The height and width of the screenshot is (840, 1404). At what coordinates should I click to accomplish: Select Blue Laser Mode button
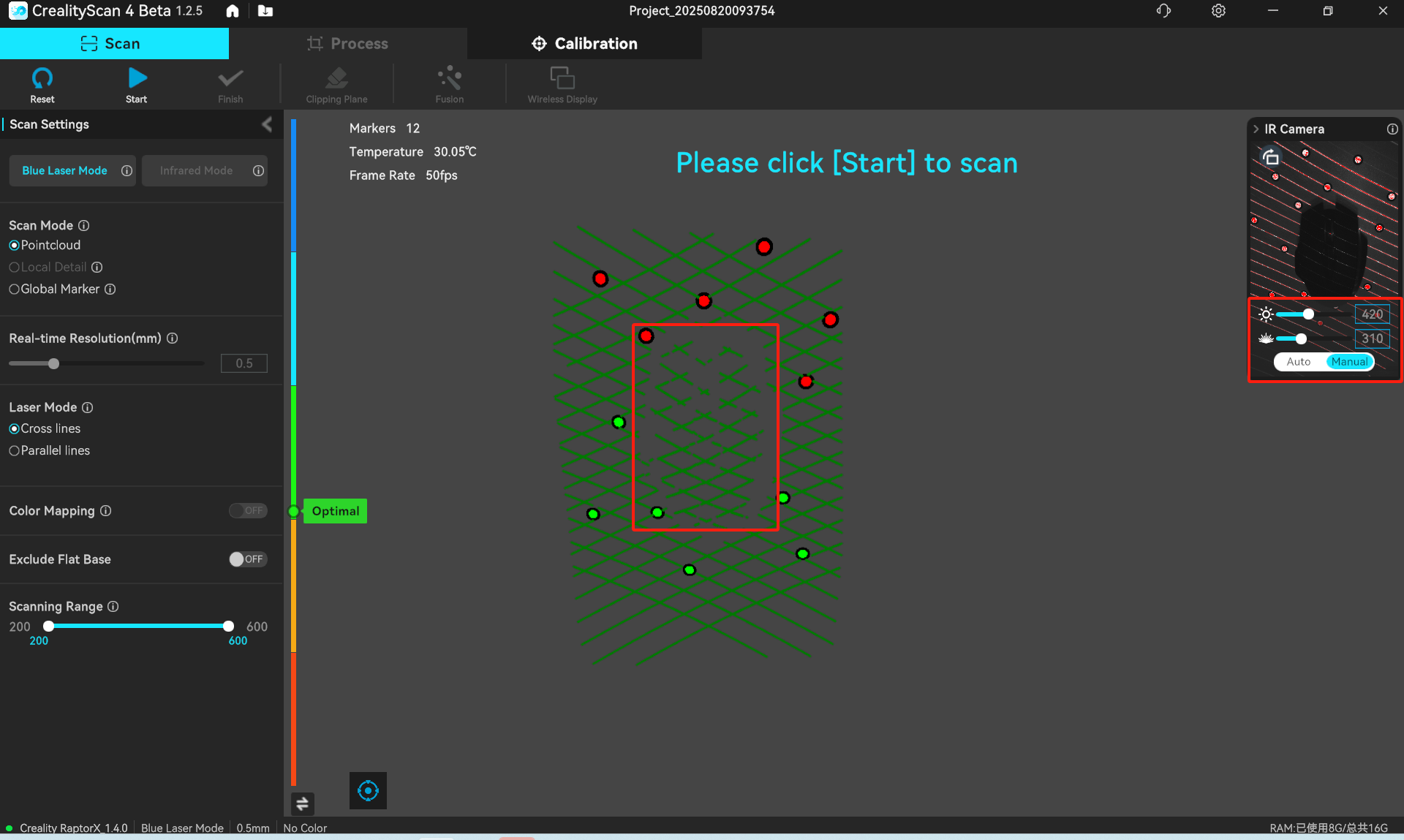(64, 170)
